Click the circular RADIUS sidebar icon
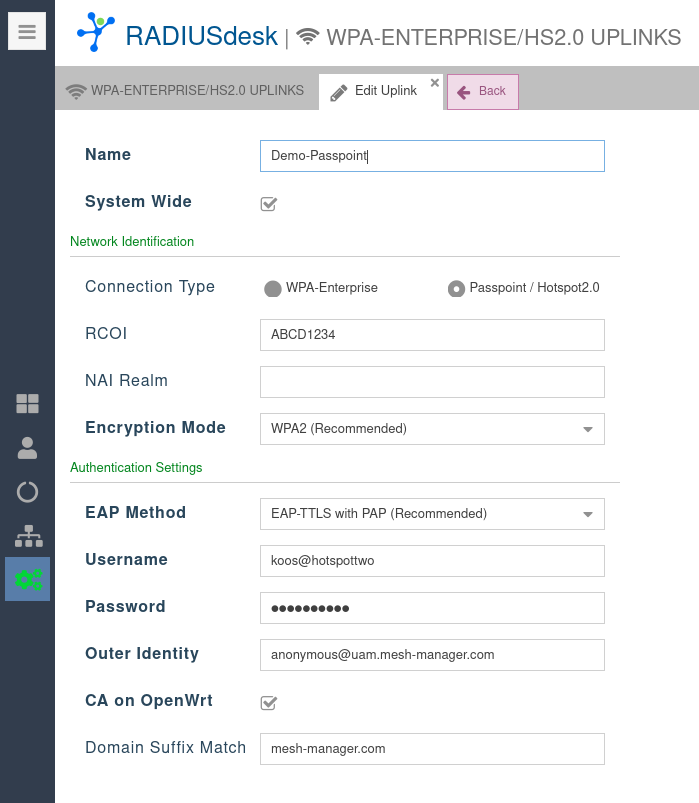Viewport: 699px width, 803px height. click(x=27, y=492)
